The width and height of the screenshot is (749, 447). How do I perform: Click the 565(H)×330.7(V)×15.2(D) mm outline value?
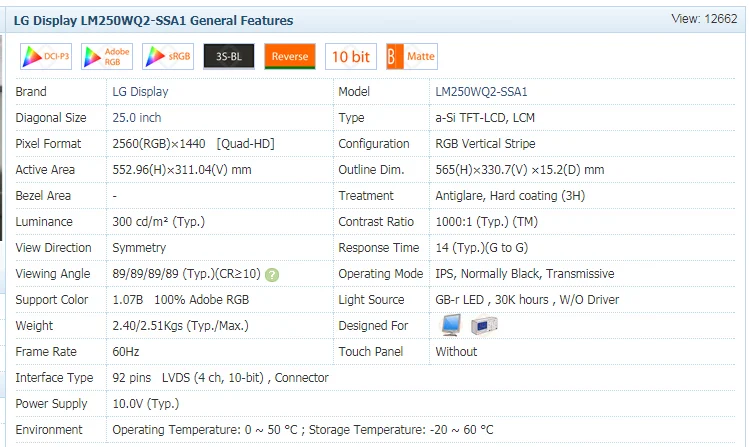pos(519,170)
